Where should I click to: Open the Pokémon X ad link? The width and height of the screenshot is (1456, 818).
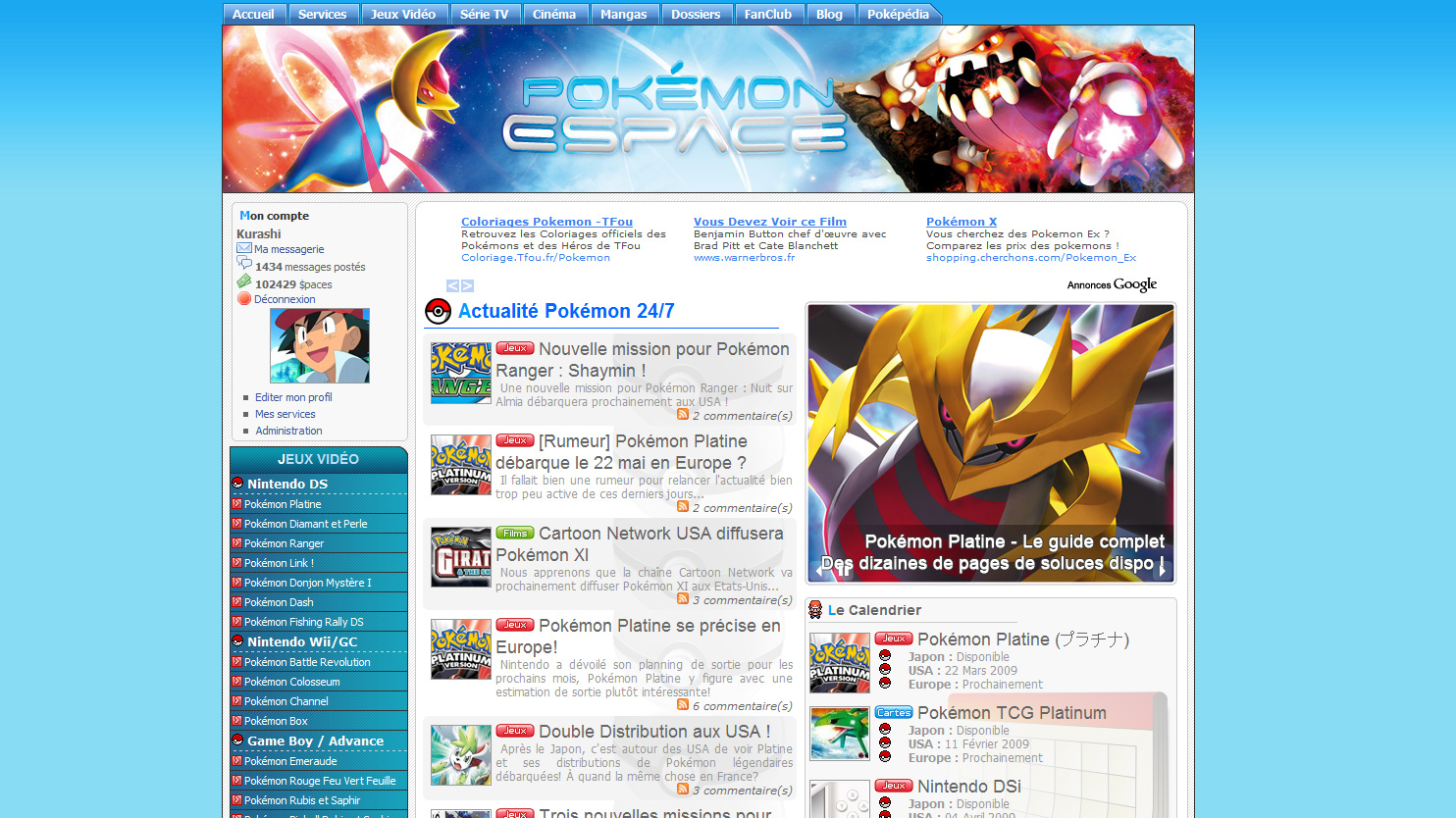(x=962, y=222)
